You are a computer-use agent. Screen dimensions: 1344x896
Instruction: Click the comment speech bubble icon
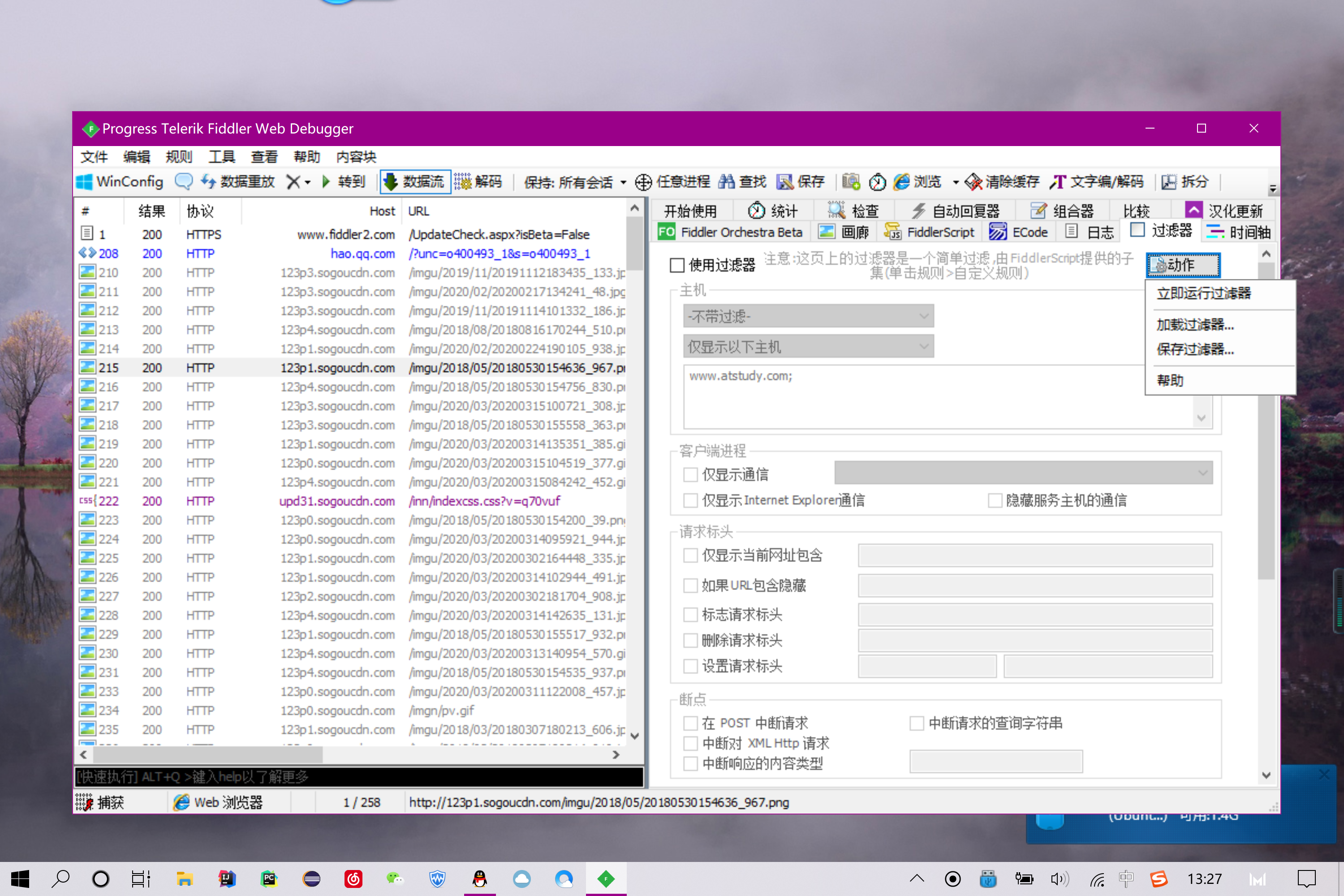(x=183, y=182)
